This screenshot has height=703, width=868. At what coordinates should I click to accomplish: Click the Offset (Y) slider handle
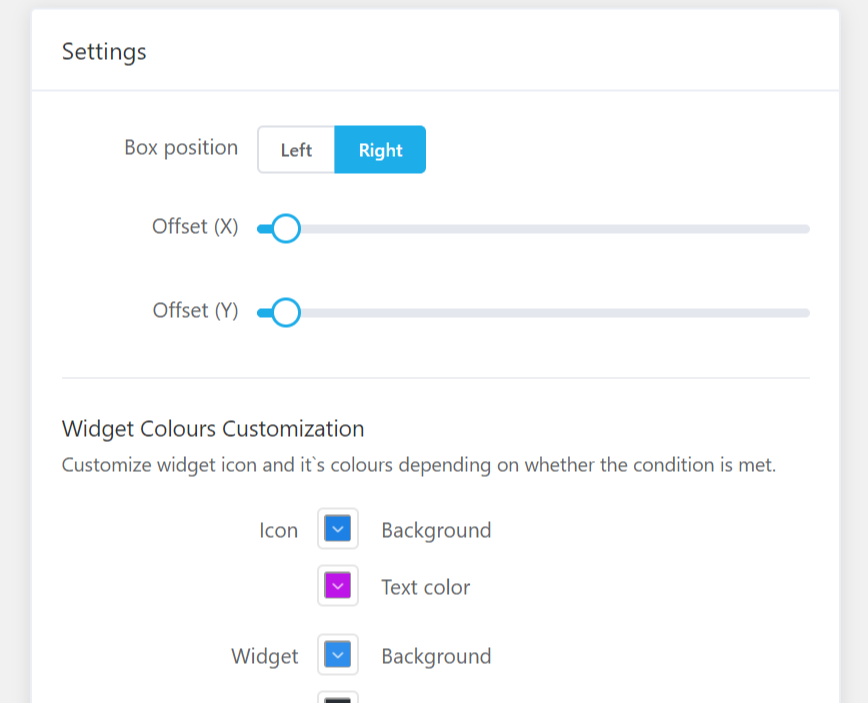[x=286, y=313]
